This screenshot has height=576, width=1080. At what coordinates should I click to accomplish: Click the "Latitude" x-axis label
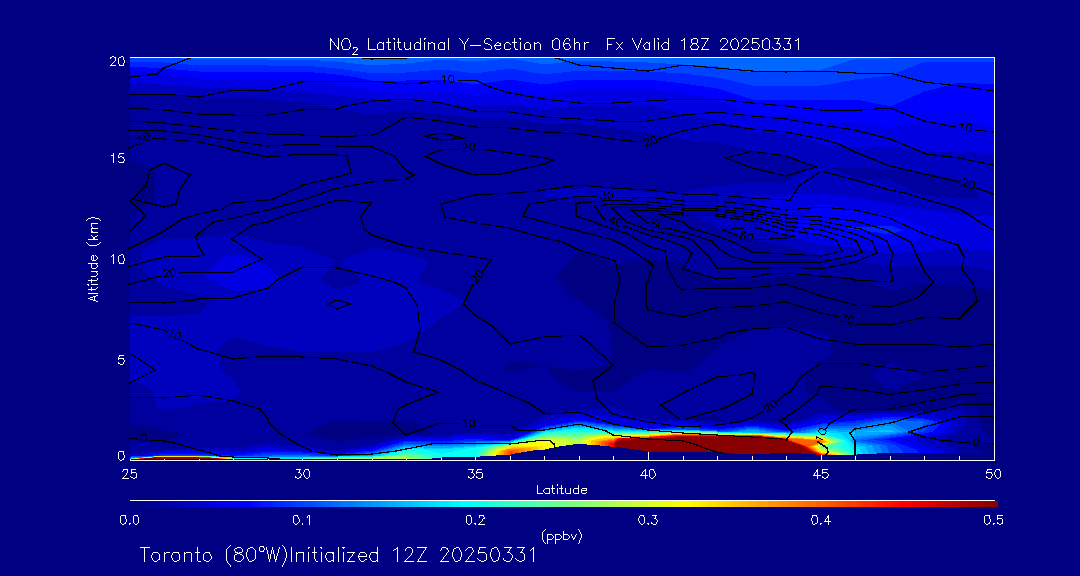coord(562,490)
